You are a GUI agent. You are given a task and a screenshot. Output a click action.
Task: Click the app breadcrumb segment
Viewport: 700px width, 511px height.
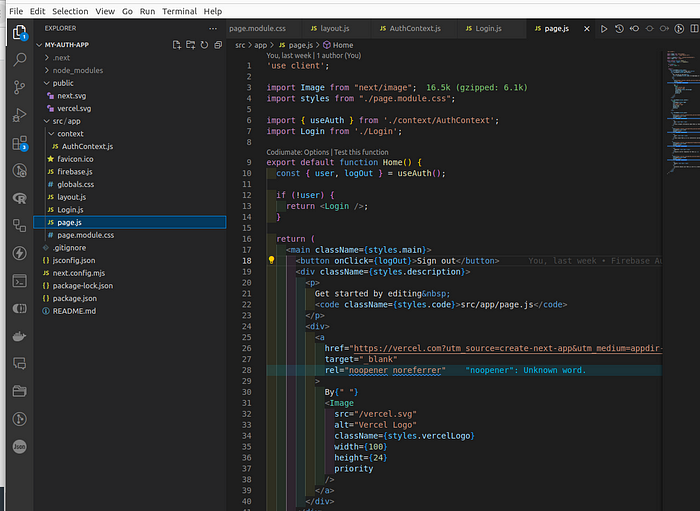[260, 45]
